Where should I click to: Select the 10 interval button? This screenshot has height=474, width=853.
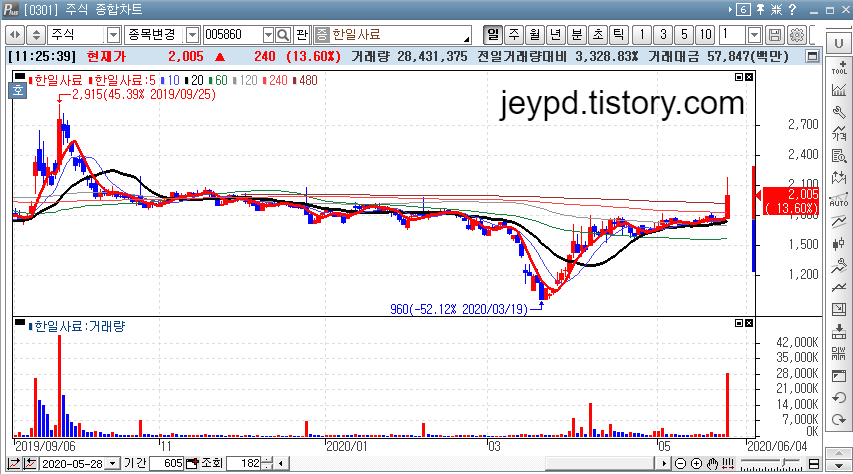coord(706,35)
